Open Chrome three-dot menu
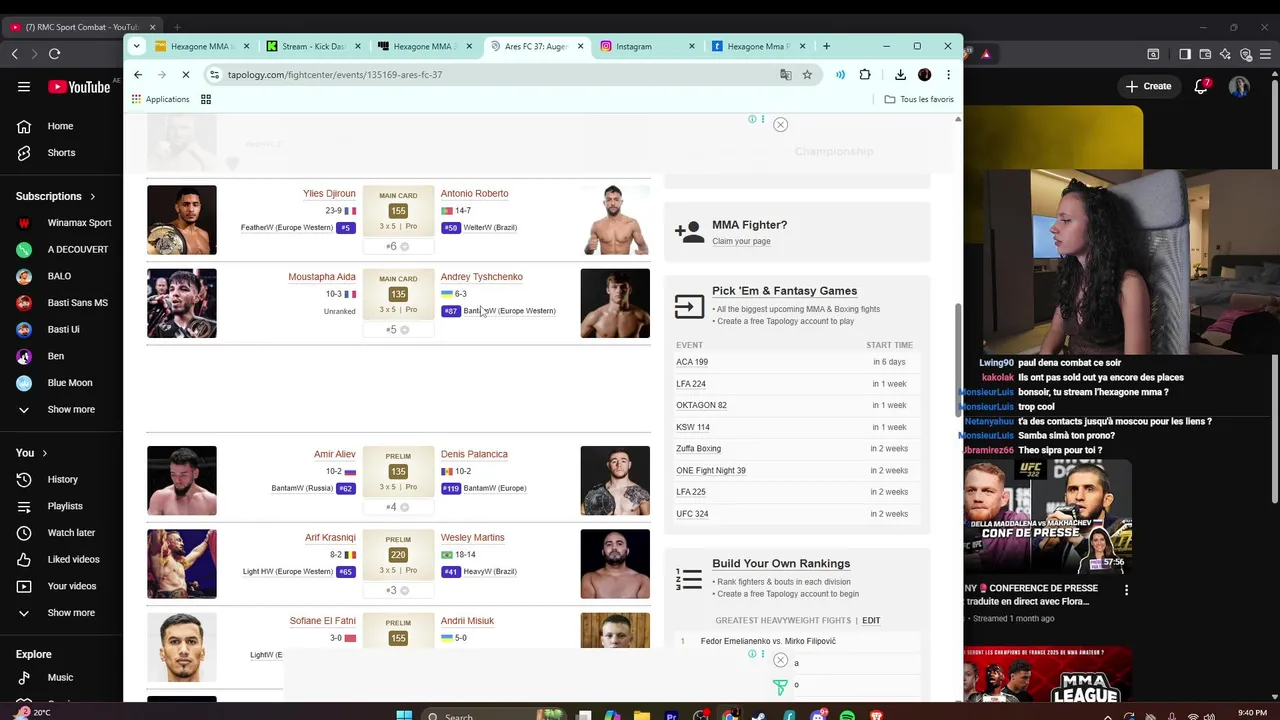The height and width of the screenshot is (720, 1280). click(948, 74)
